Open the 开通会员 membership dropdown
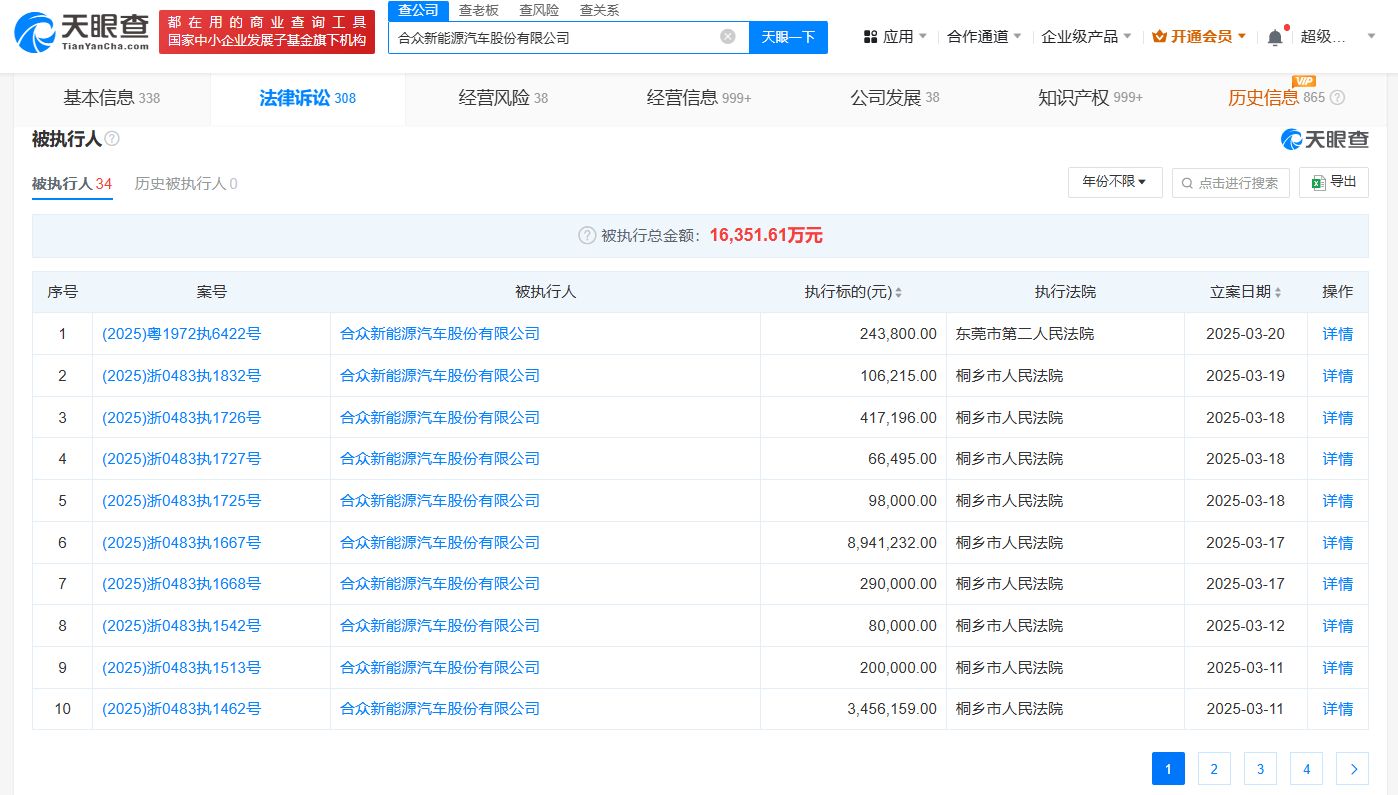 [1199, 37]
